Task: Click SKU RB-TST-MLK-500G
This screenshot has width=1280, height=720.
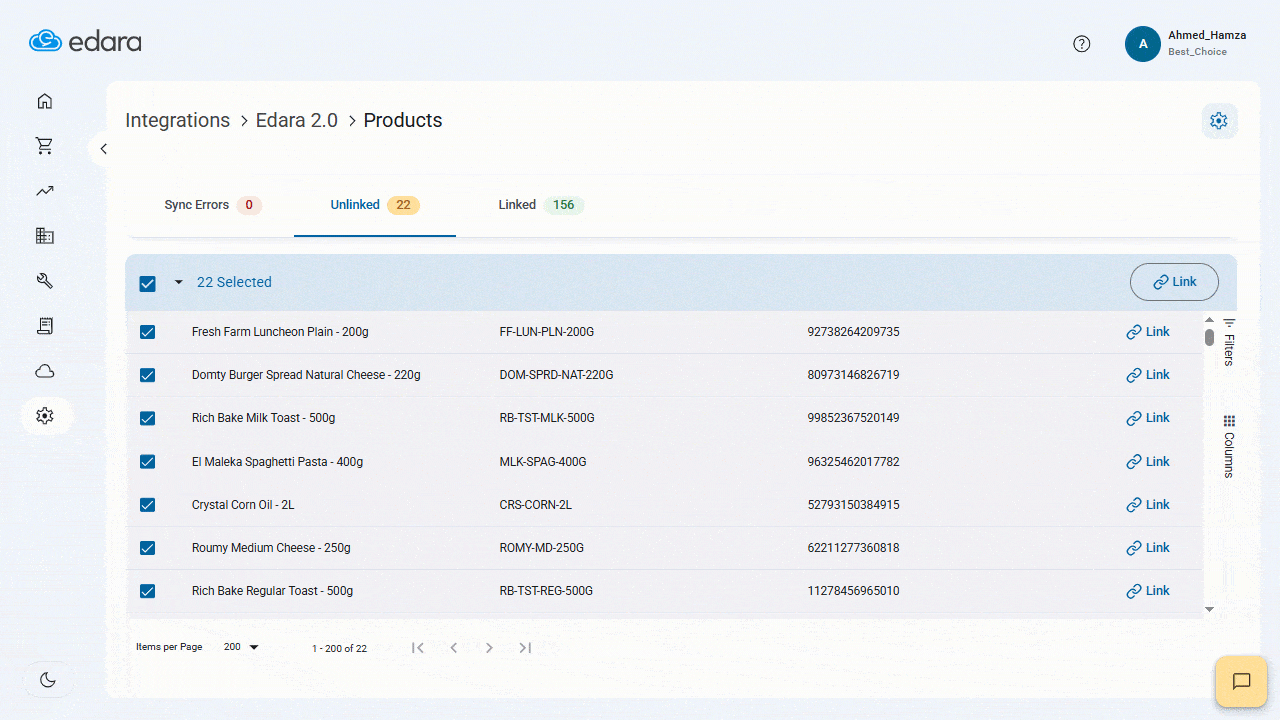Action: point(547,418)
